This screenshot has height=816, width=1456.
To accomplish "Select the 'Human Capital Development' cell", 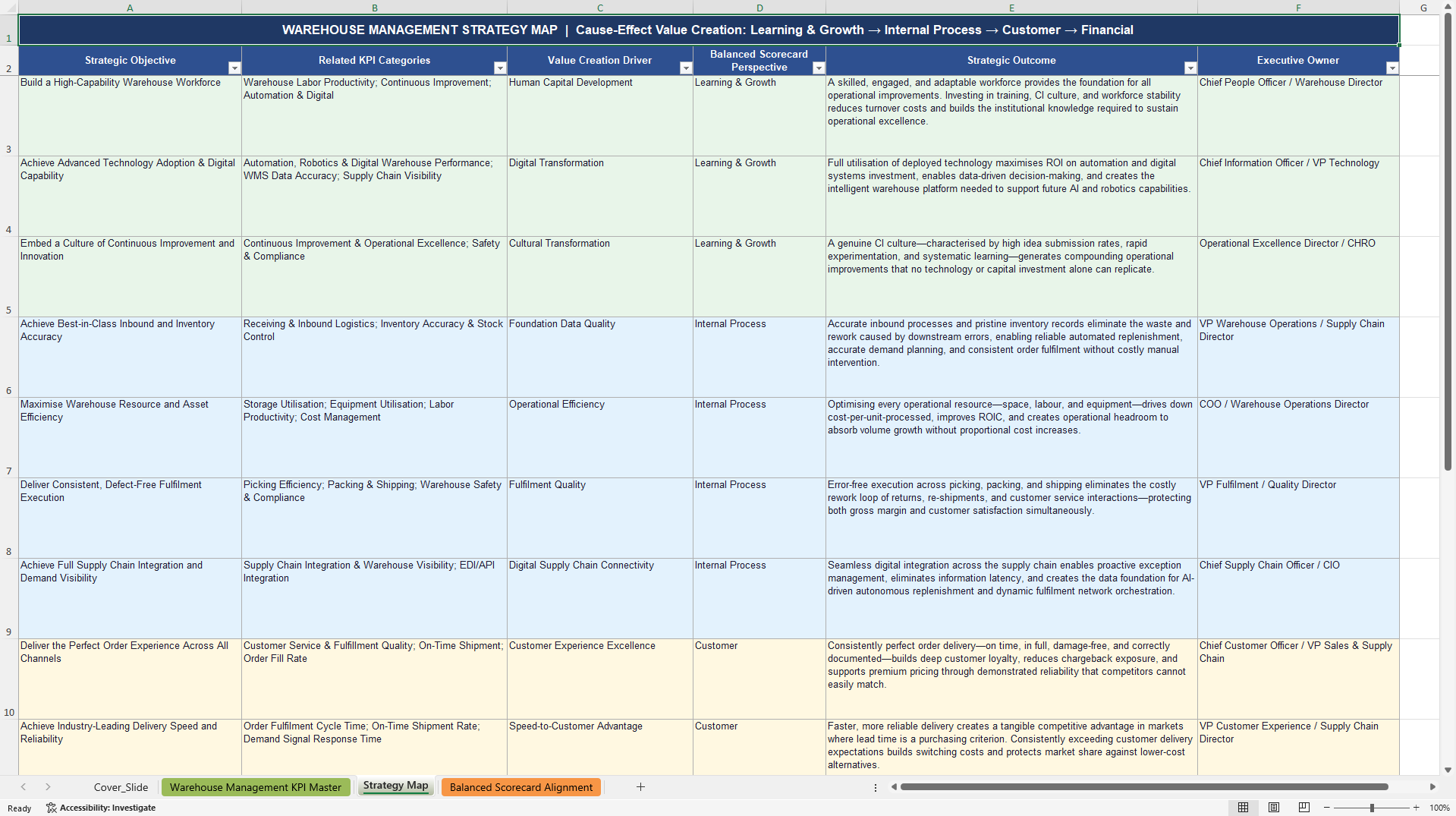I will pyautogui.click(x=599, y=116).
